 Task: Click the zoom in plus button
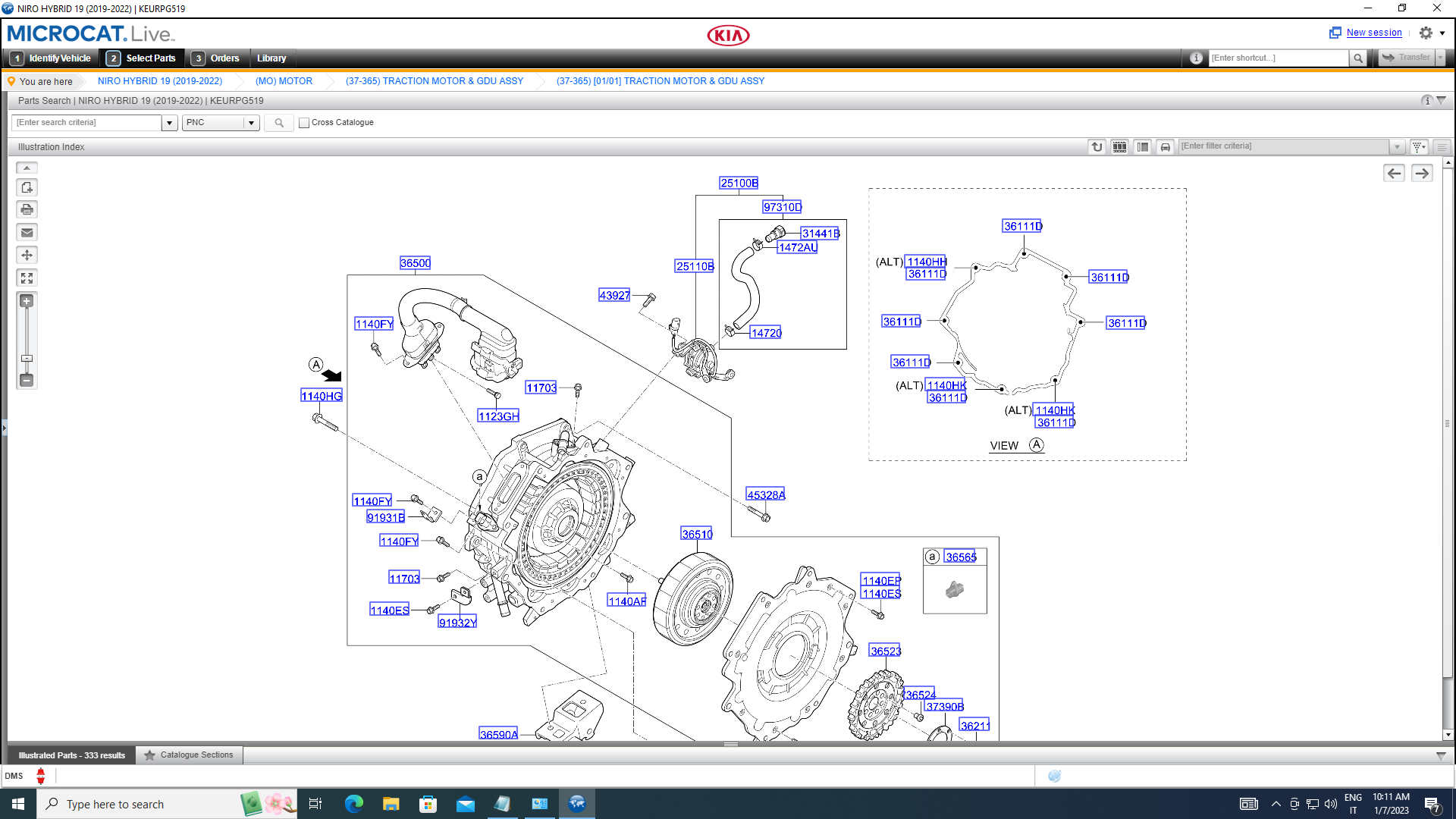click(27, 301)
